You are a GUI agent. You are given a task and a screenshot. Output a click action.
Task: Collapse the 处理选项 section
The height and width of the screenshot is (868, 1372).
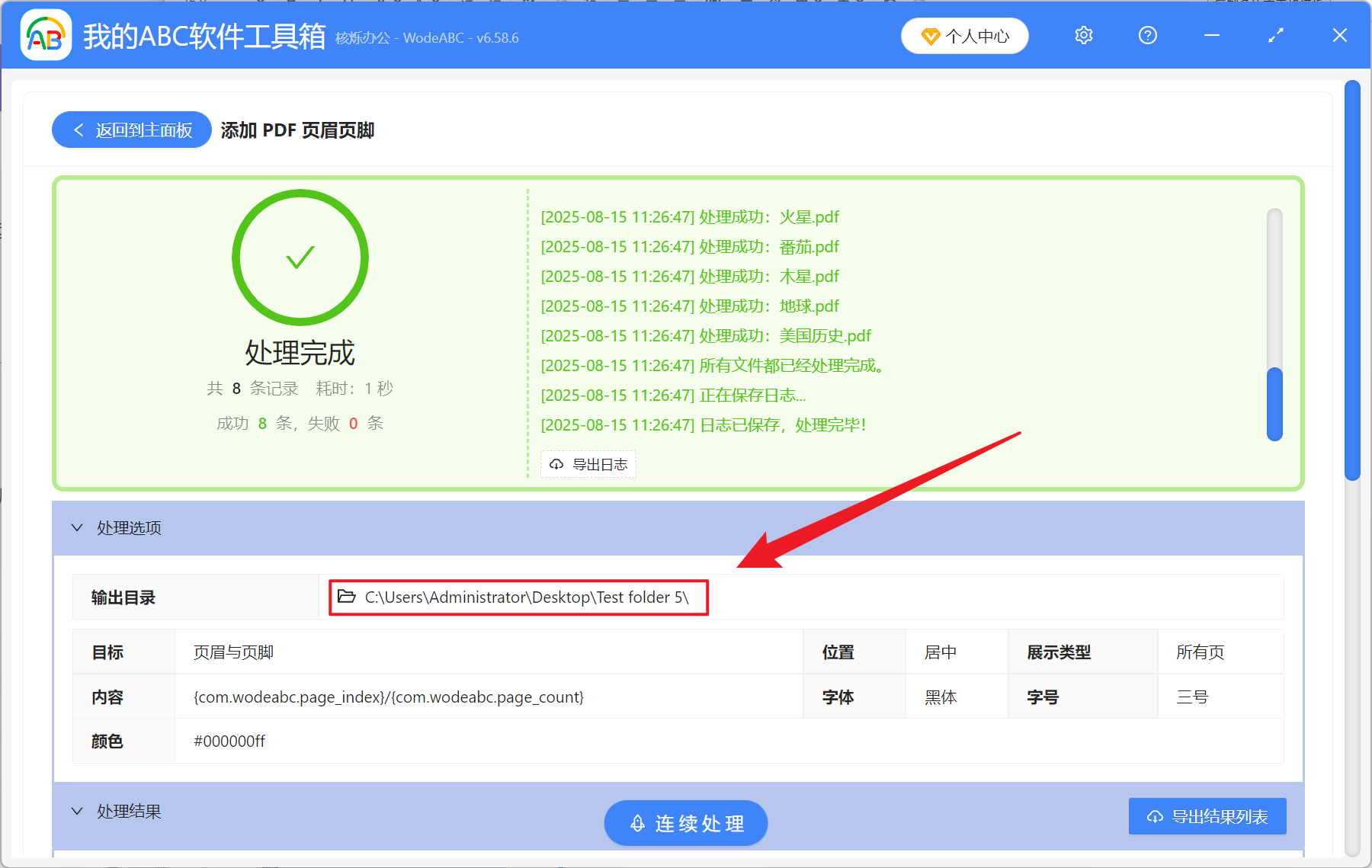76,527
